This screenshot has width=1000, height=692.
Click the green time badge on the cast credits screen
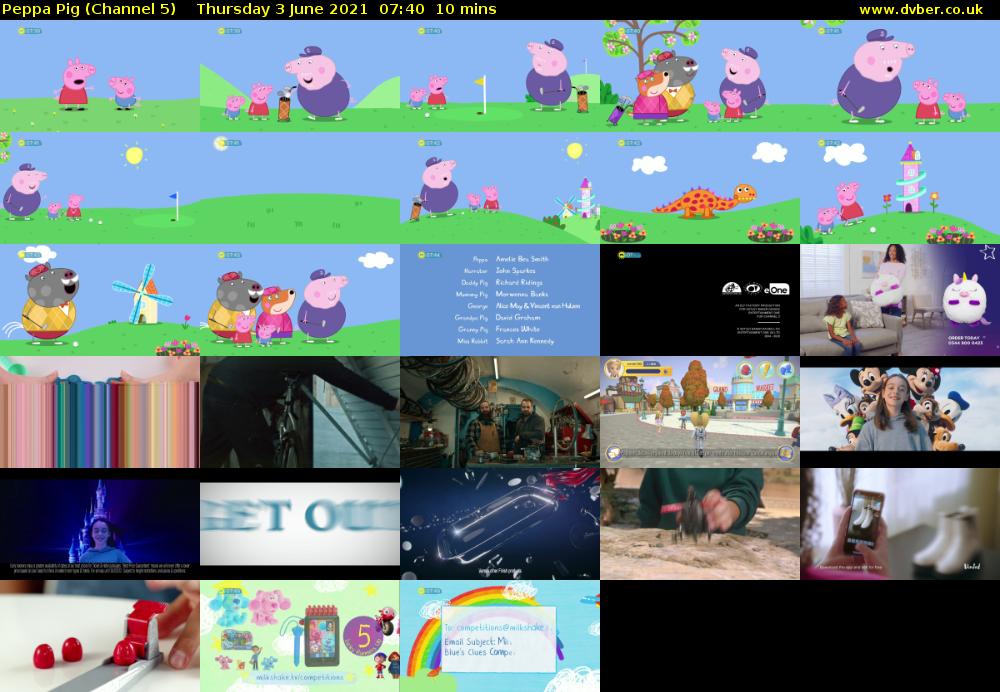click(x=427, y=252)
